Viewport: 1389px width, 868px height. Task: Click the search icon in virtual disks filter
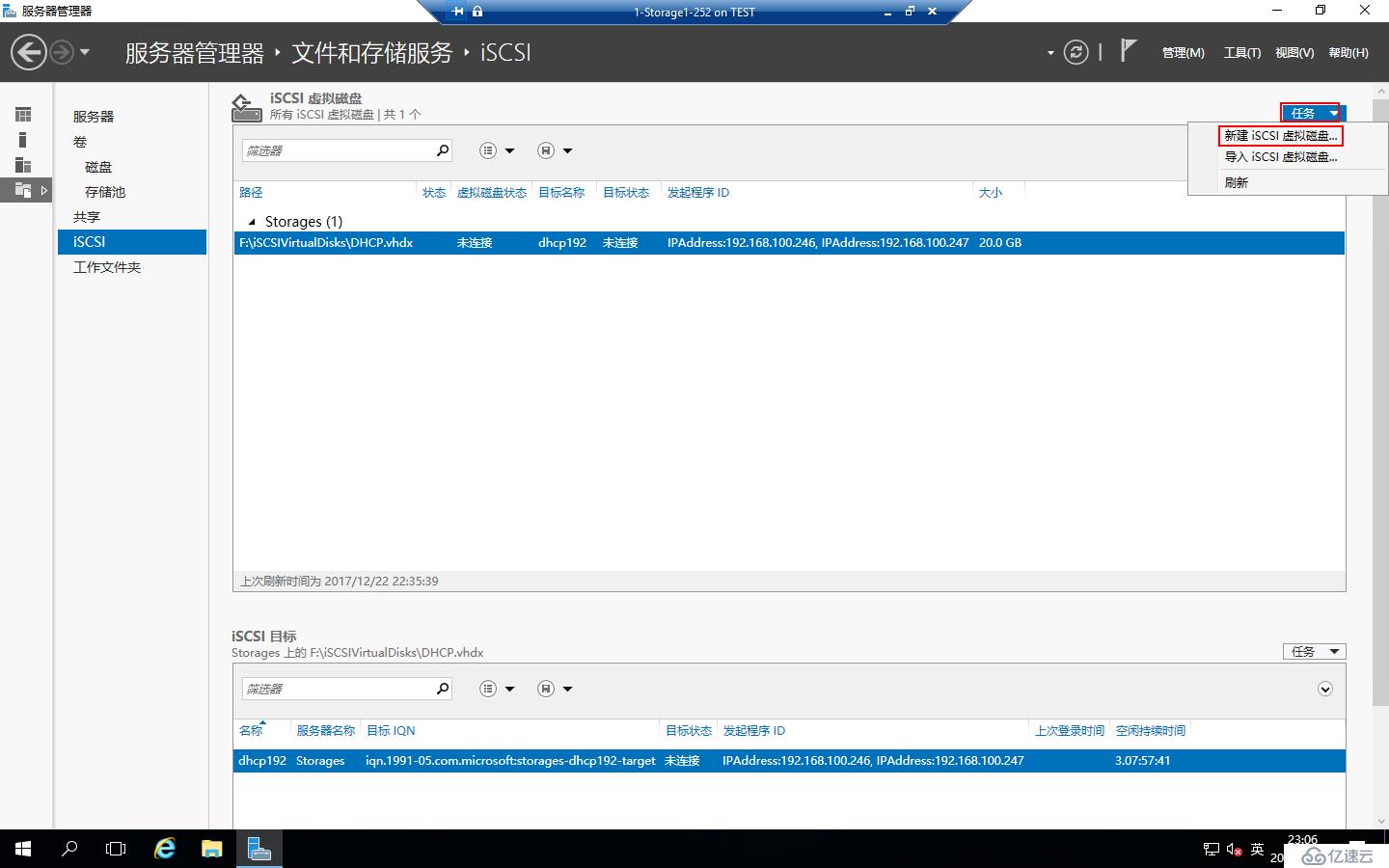[443, 150]
